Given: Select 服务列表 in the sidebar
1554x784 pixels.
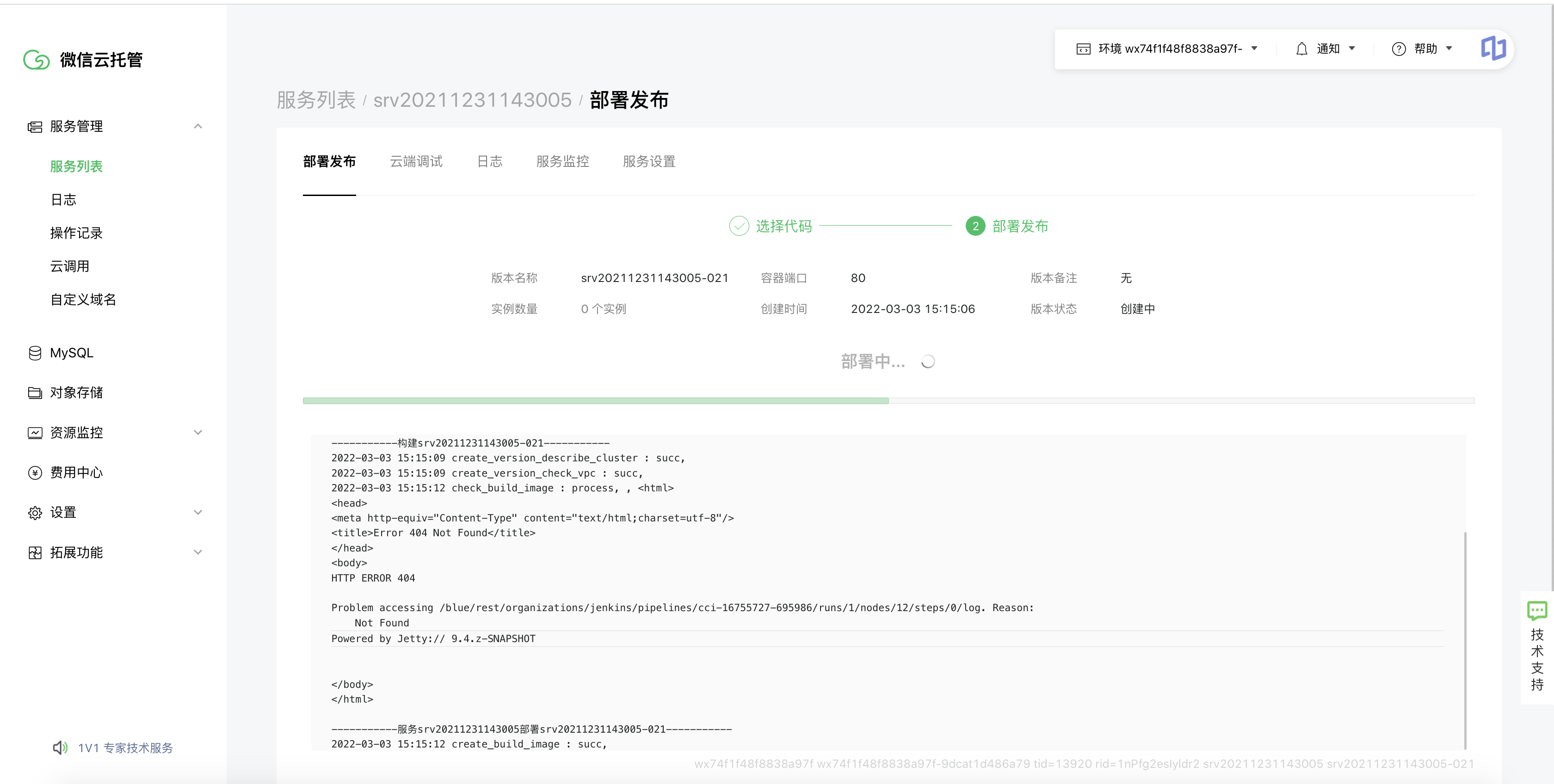Looking at the screenshot, I should pyautogui.click(x=77, y=166).
